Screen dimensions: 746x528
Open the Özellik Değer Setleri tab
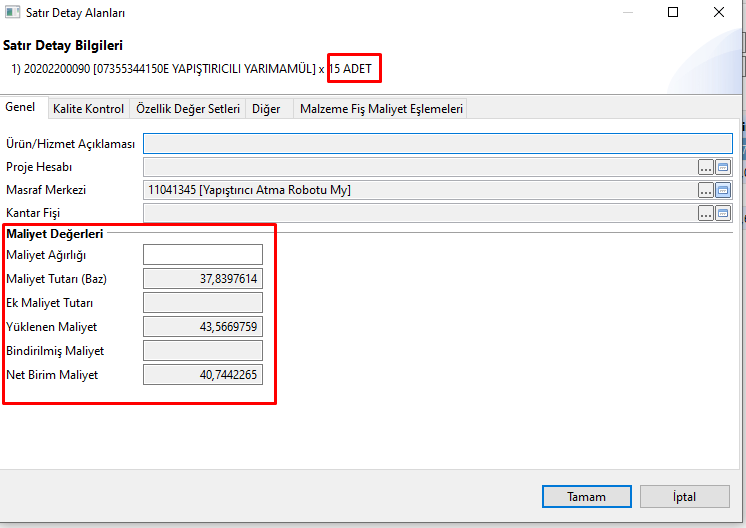[187, 108]
